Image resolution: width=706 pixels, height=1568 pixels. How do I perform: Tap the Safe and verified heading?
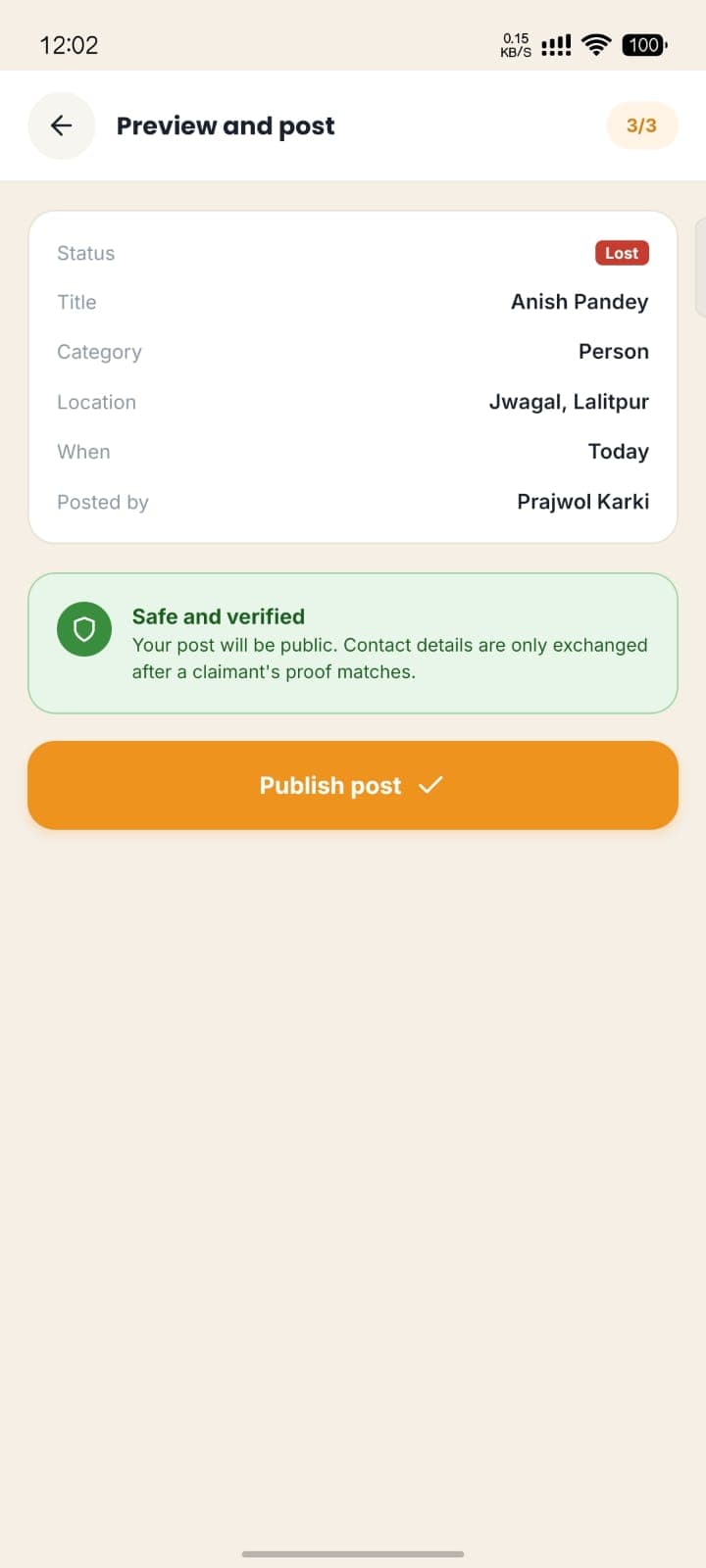(x=219, y=616)
